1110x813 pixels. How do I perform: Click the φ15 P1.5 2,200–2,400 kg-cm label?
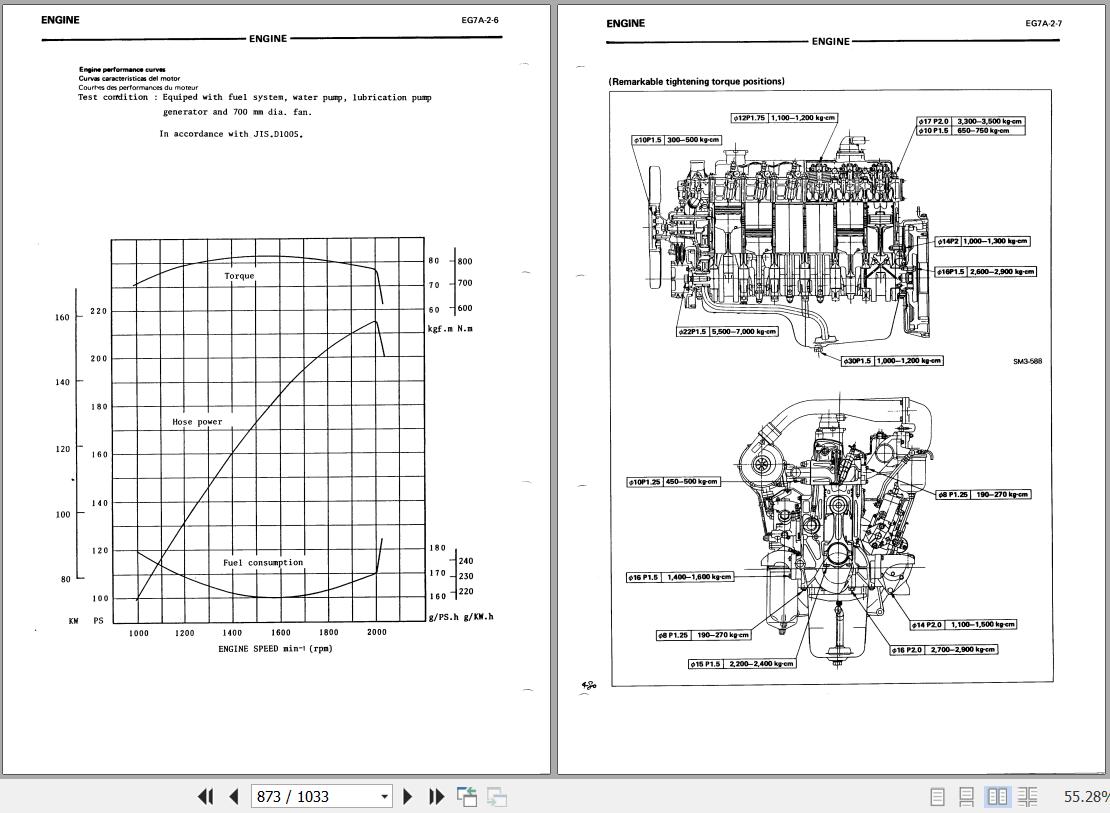click(742, 664)
